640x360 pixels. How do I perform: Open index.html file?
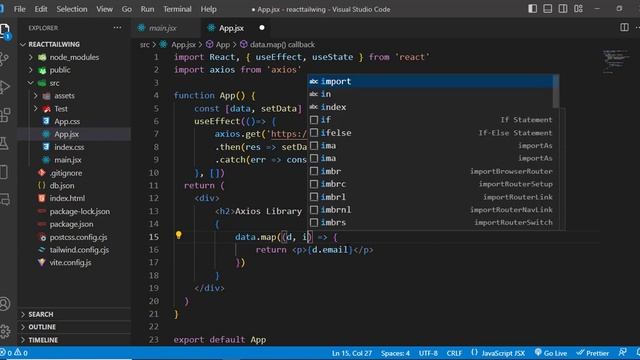tap(67, 198)
